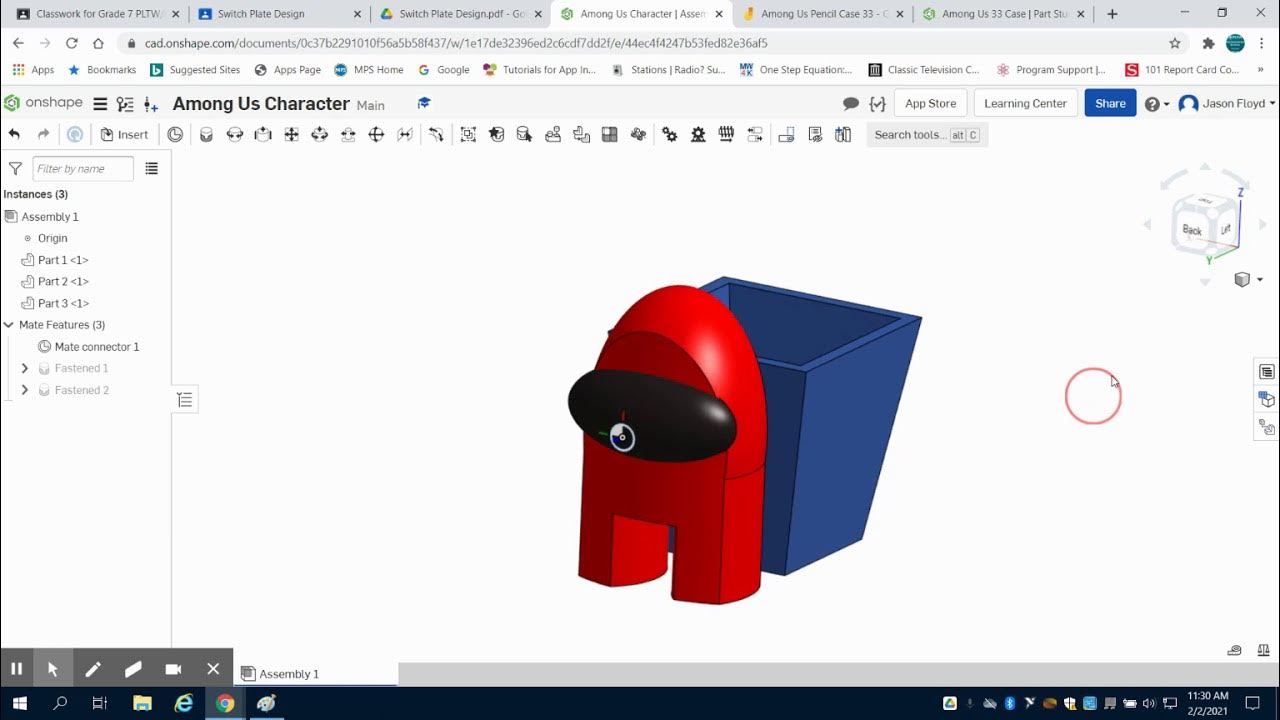Select the Rack and pinion relation tool
The width and height of the screenshot is (1280, 720).
point(698,134)
